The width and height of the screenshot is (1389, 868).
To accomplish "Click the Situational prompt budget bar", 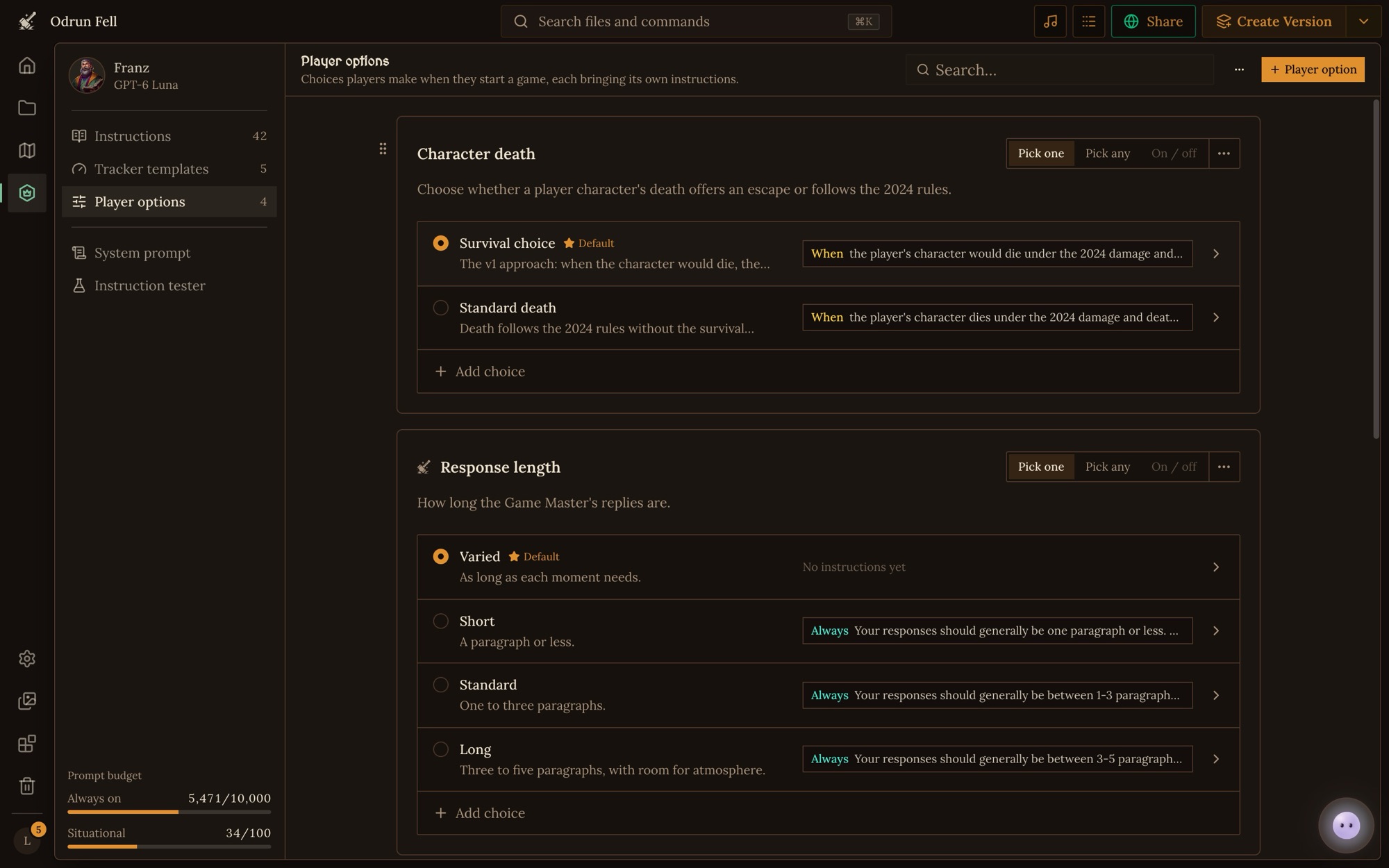I will [x=169, y=846].
